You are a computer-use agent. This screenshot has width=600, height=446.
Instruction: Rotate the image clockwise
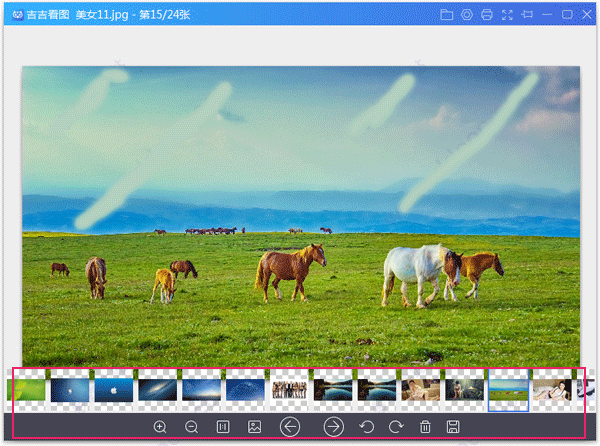coord(396,426)
